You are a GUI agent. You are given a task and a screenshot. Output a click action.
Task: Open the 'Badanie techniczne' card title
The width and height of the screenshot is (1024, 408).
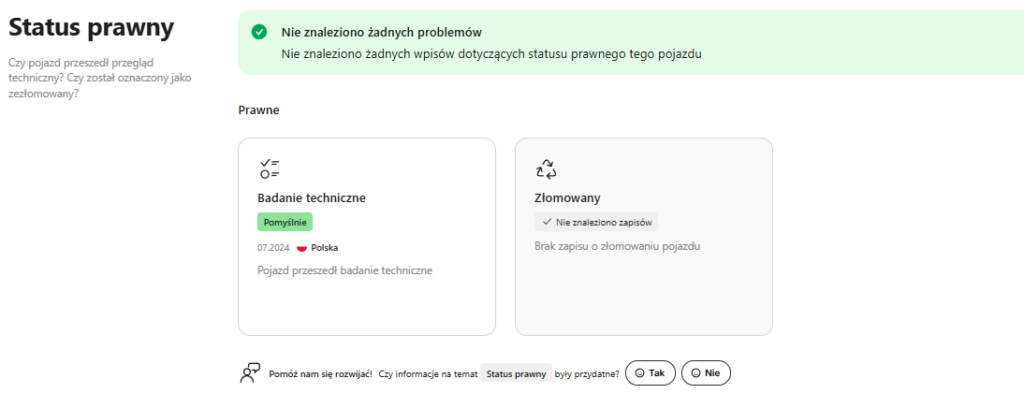point(311,198)
